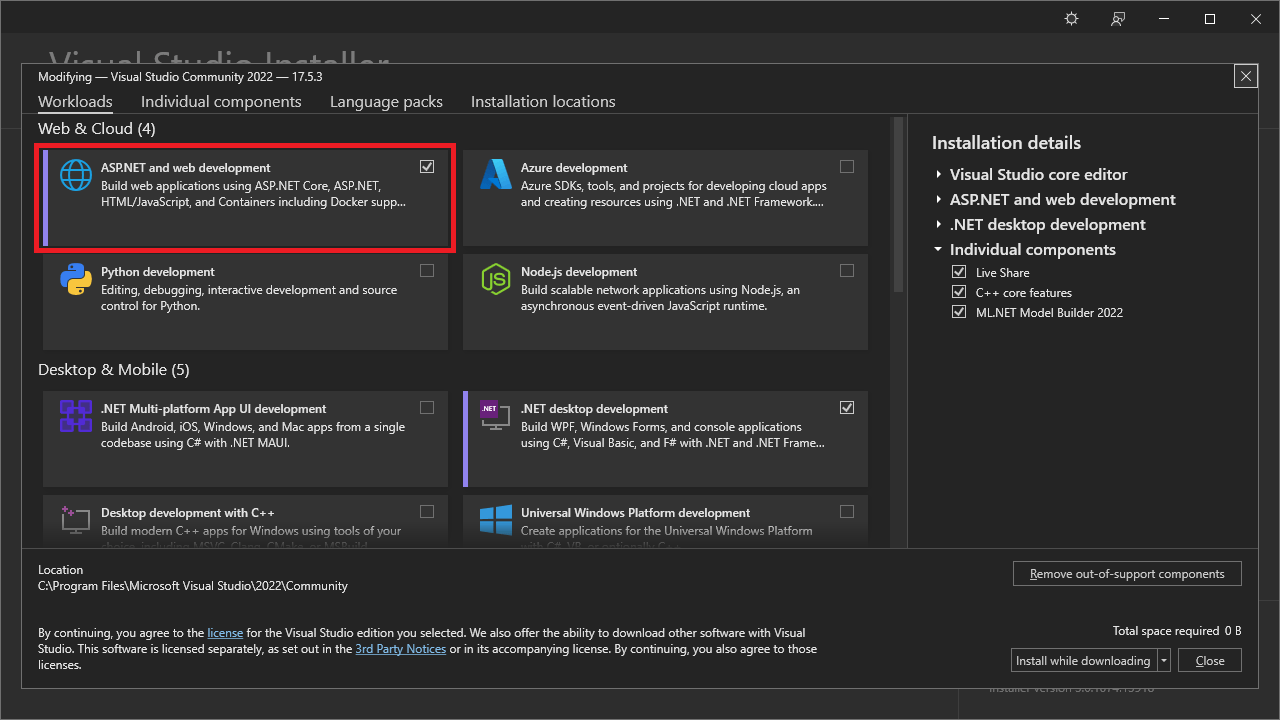Viewport: 1280px width, 720px height.
Task: Expand .NET desktop development details
Action: pos(939,224)
